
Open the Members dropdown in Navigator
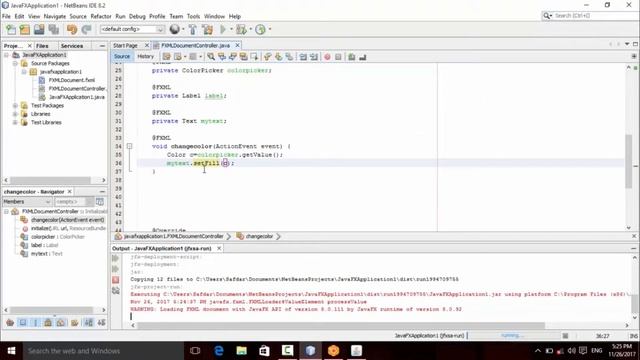pyautogui.click(x=27, y=202)
